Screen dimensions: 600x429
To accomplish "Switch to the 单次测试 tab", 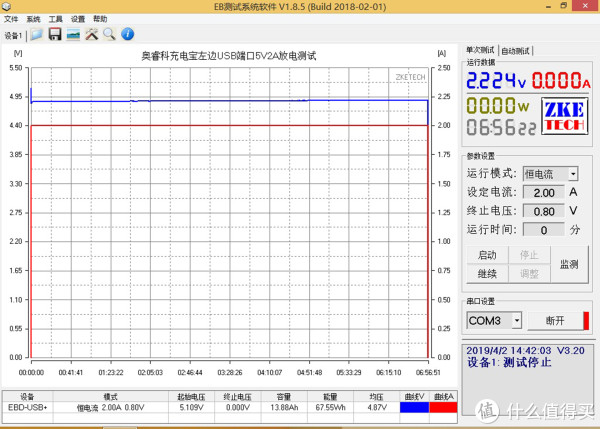I will tap(480, 50).
